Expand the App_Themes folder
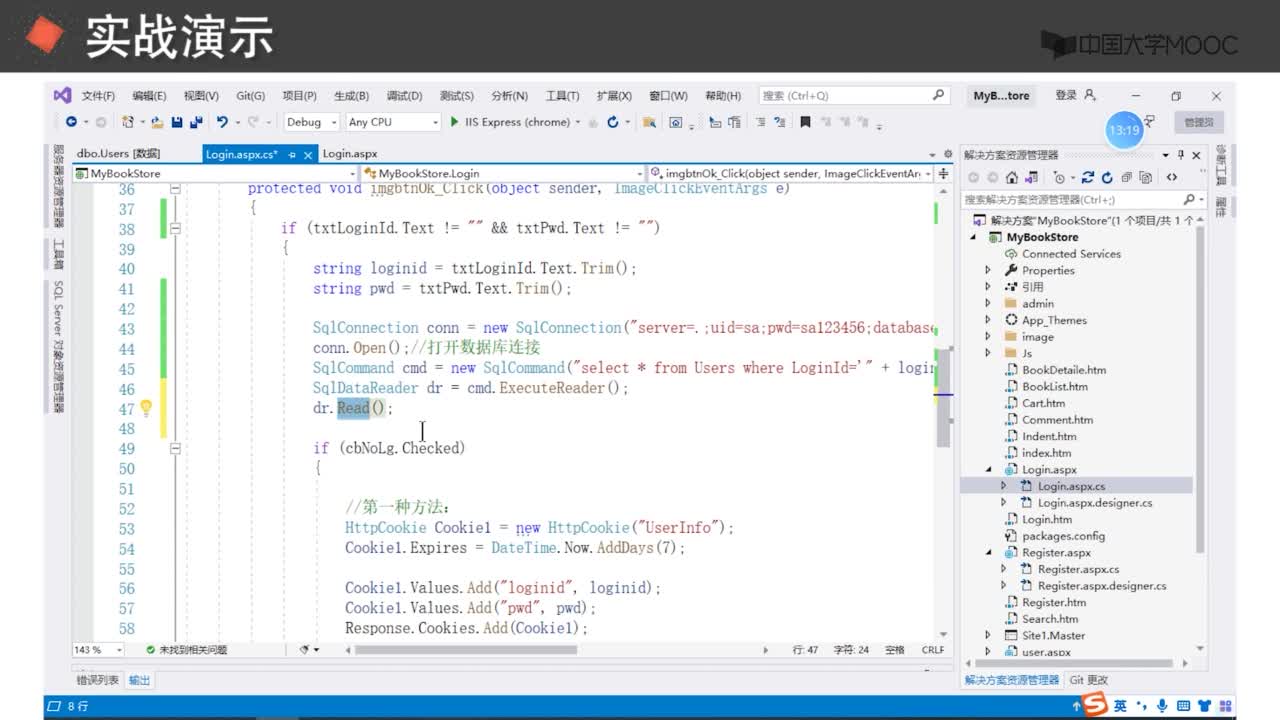1280x720 pixels. 988,320
